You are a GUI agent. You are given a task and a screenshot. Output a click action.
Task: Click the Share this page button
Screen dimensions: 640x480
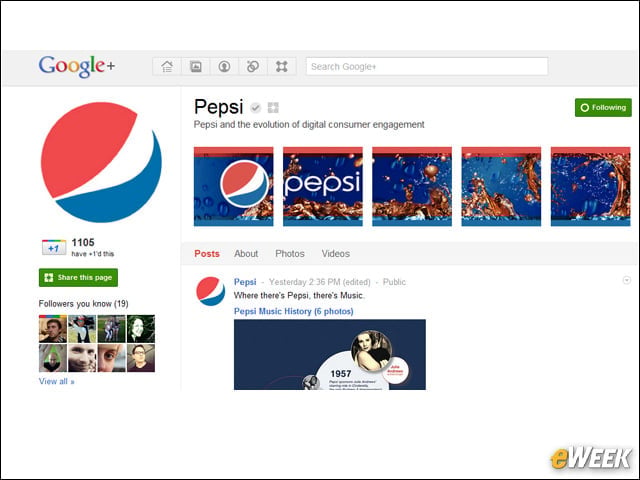pos(78,278)
